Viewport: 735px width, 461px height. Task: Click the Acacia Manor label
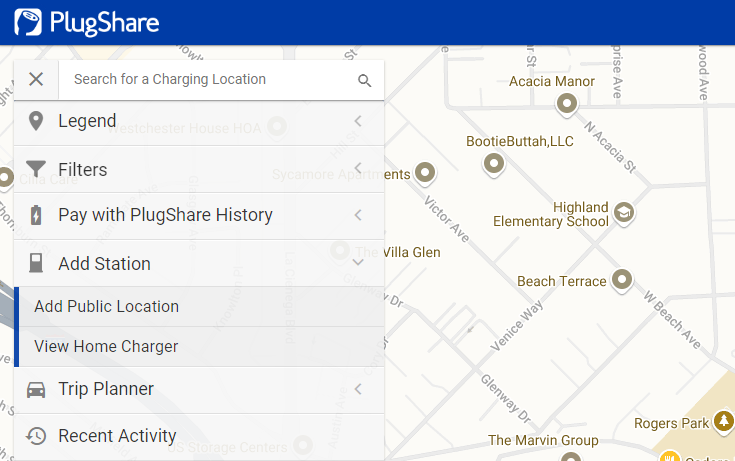pos(552,81)
